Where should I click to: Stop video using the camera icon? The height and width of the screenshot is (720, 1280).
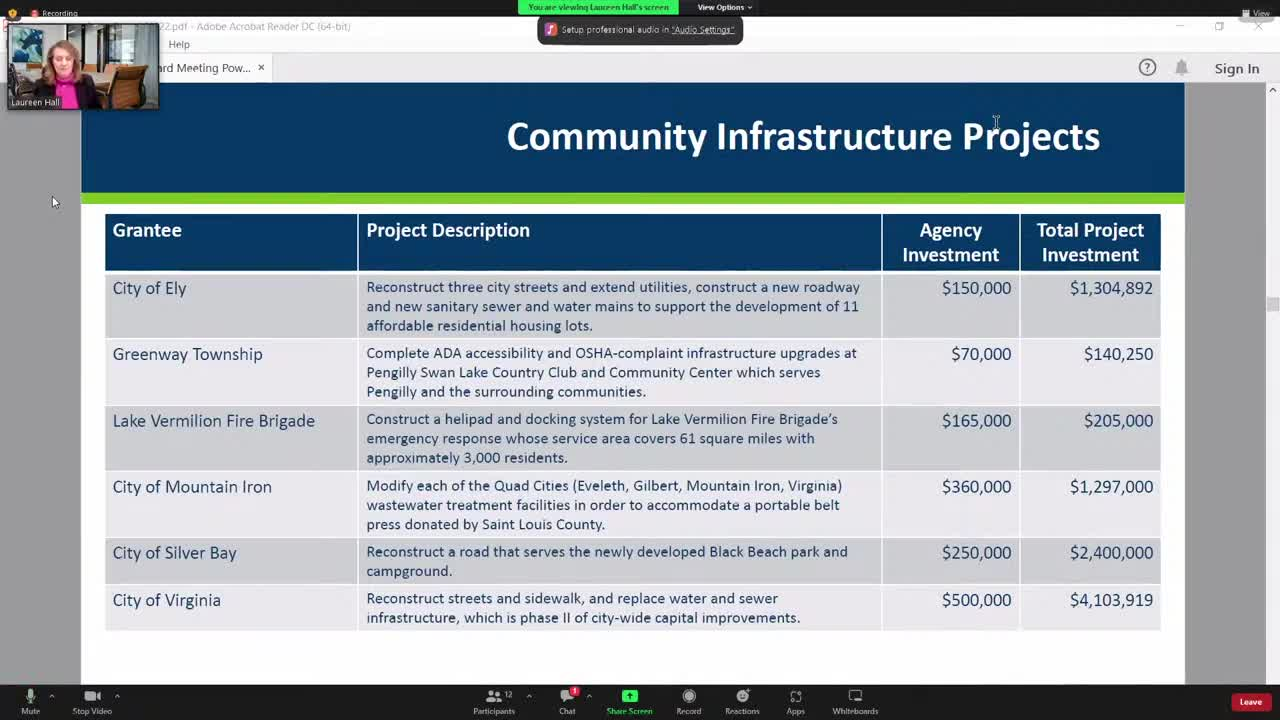pos(92,697)
